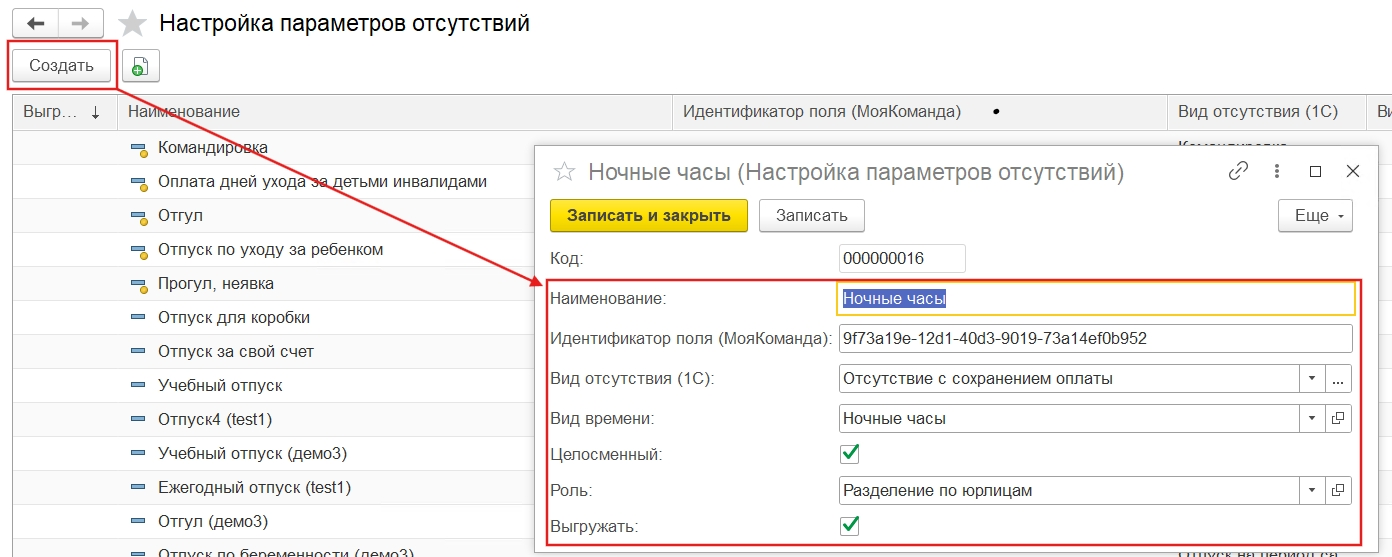This screenshot has height=557, width=1392.
Task: Open the Роль field's linked item
Action: pos(1339,490)
